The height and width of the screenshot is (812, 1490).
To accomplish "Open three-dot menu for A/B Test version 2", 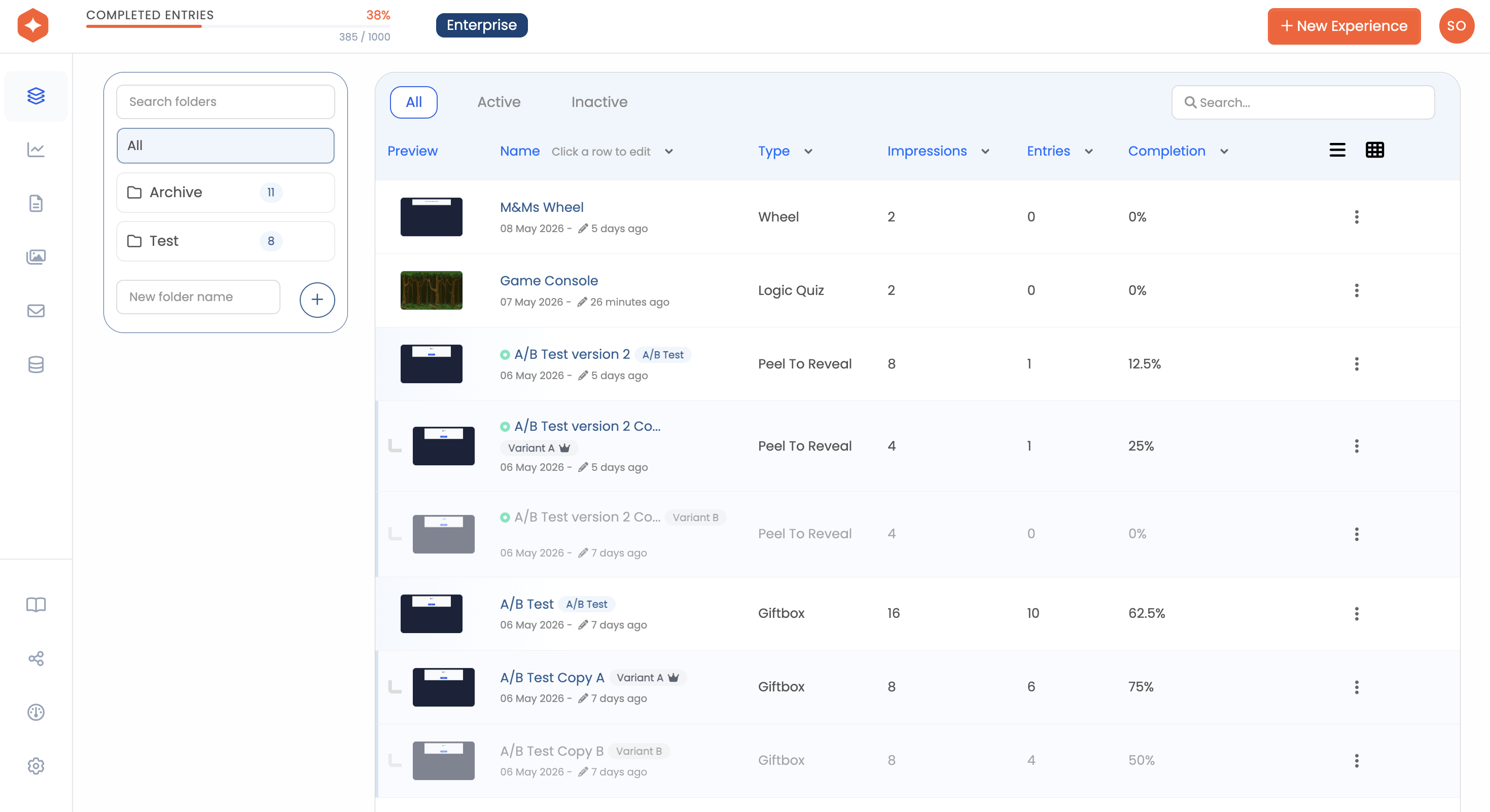I will (1357, 363).
